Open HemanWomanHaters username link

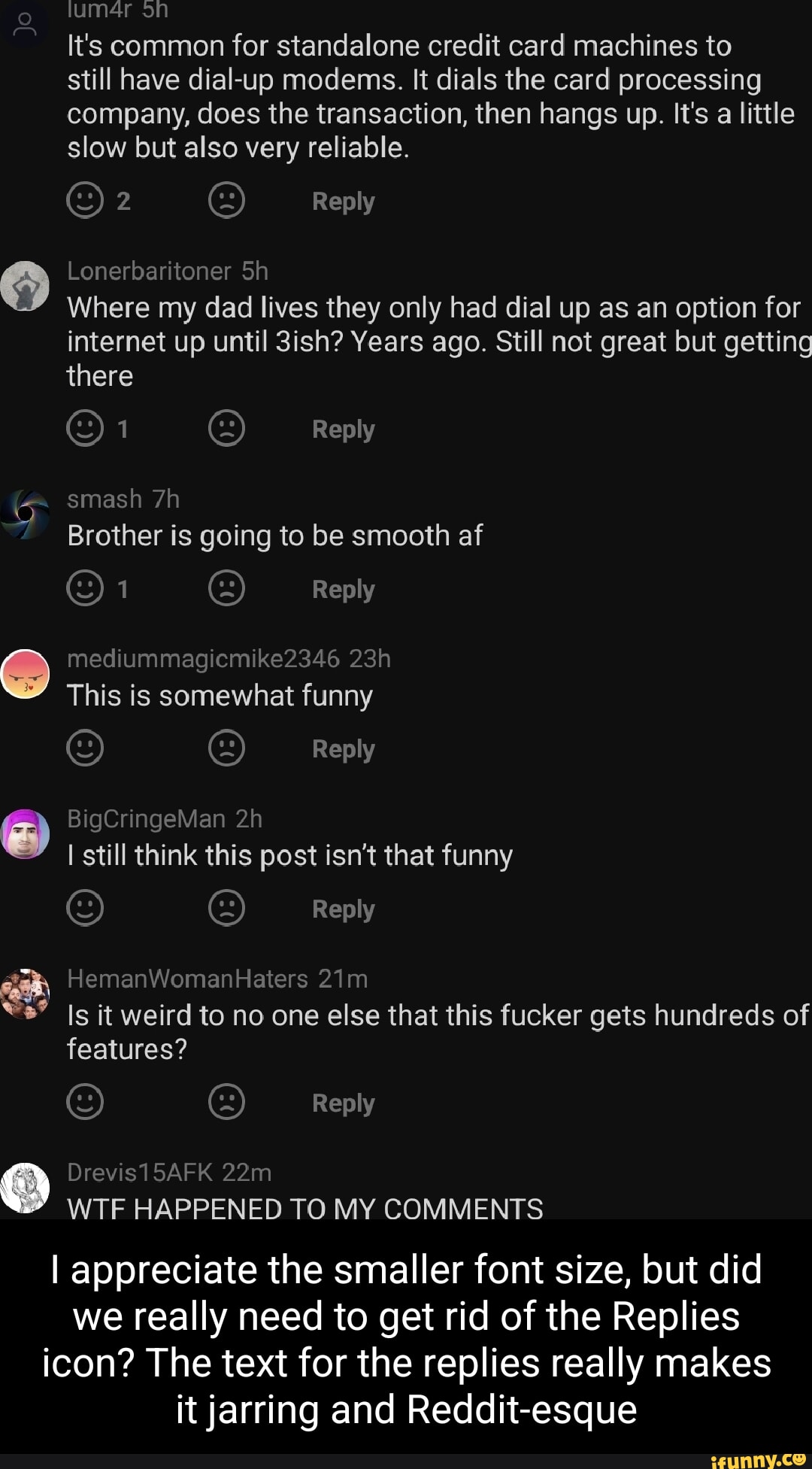[187, 979]
